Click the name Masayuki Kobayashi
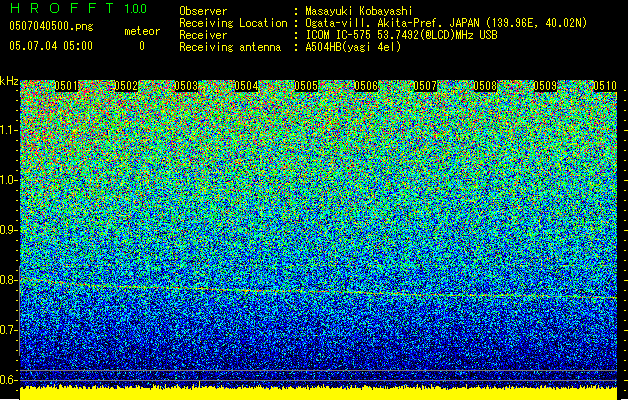Screen dimensions: 629x400 click(359, 11)
